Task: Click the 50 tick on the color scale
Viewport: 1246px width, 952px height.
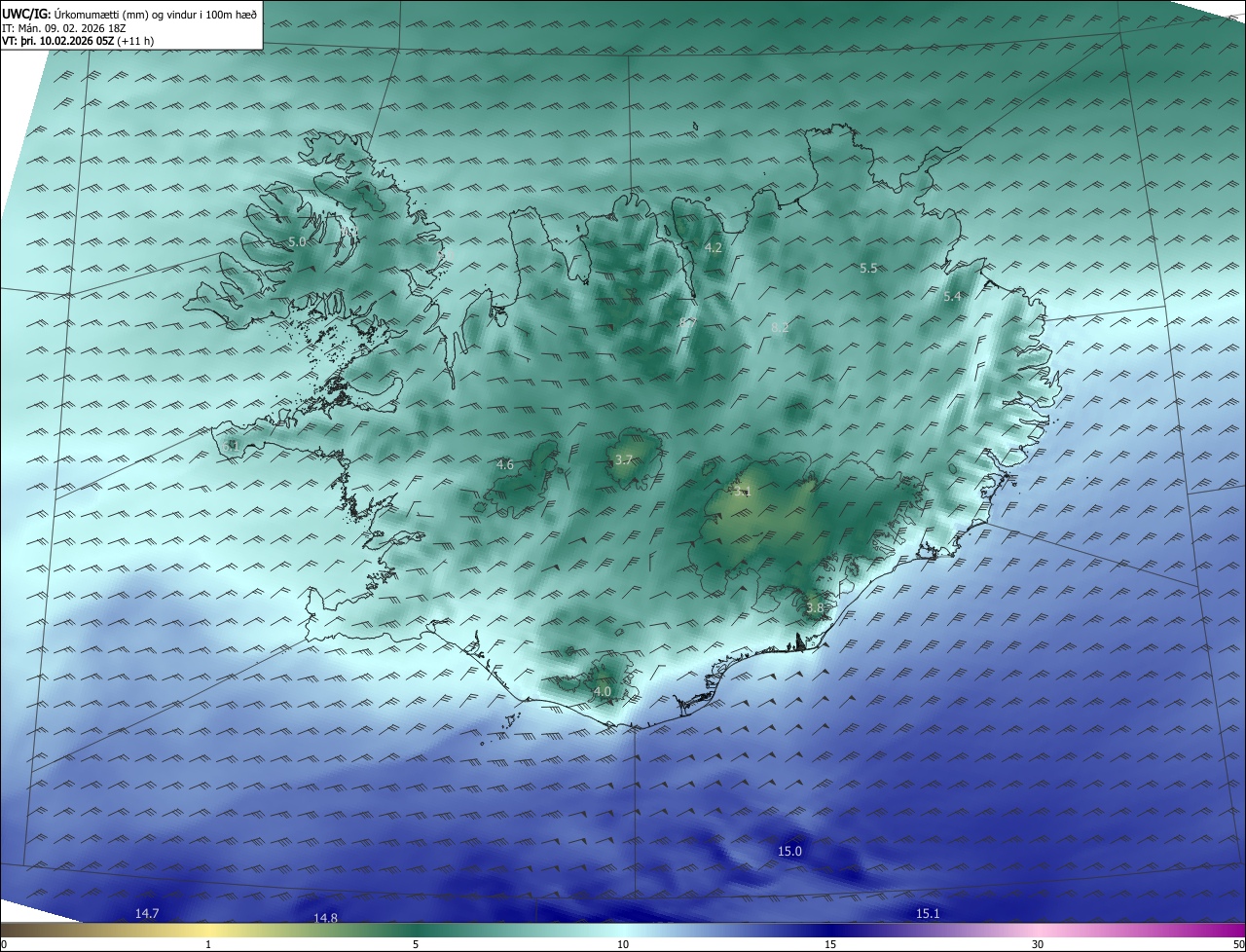Action: click(1238, 945)
